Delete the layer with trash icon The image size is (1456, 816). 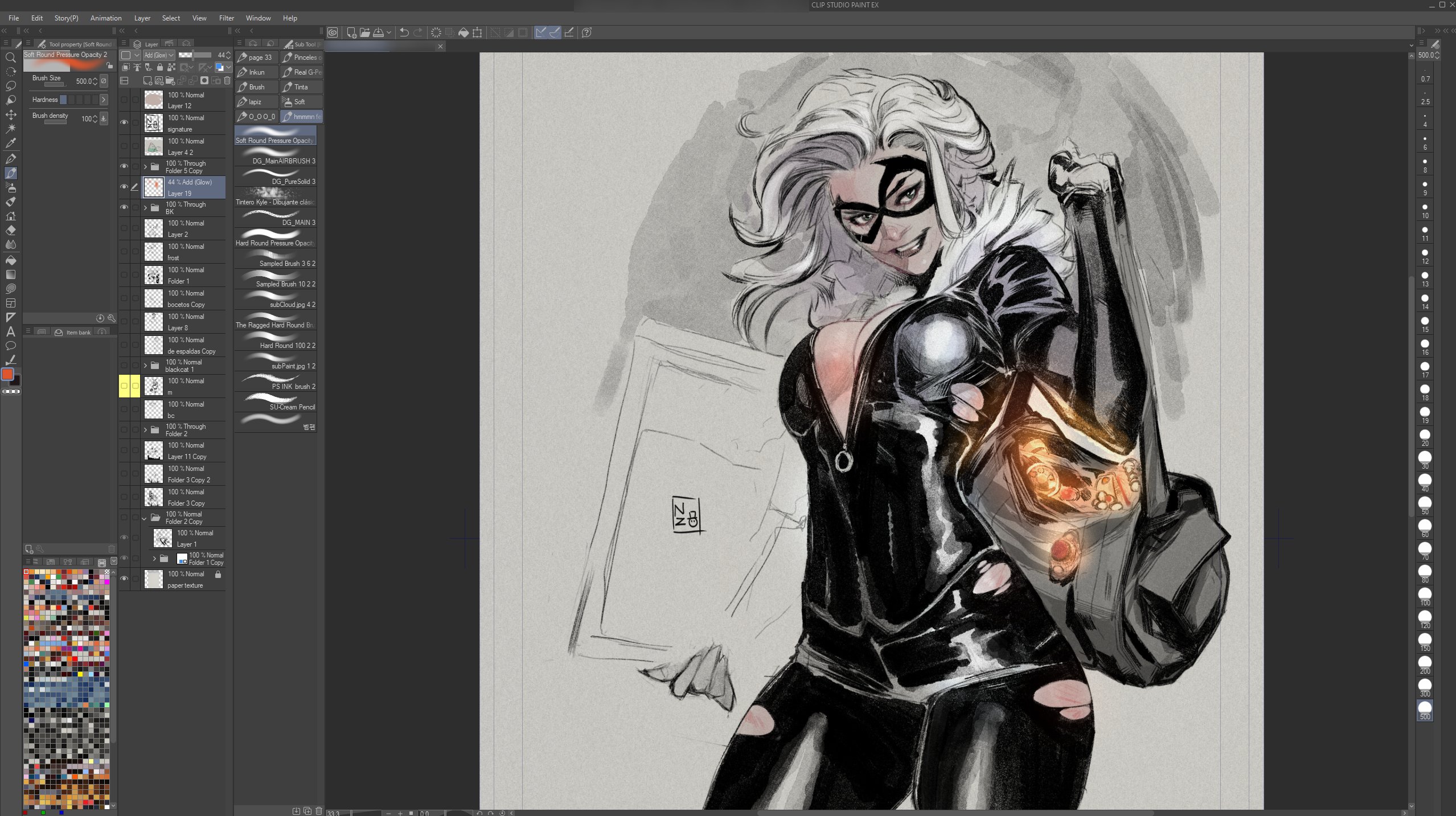pos(227,81)
